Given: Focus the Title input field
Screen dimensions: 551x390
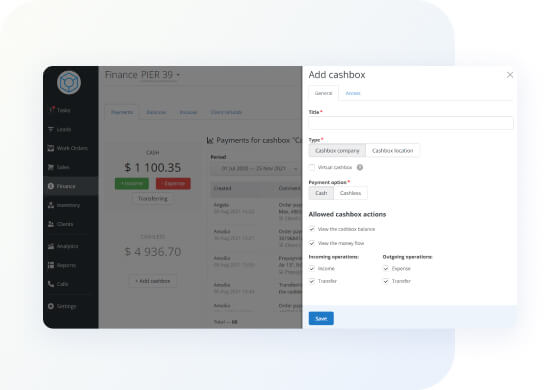Looking at the screenshot, I should (x=411, y=123).
